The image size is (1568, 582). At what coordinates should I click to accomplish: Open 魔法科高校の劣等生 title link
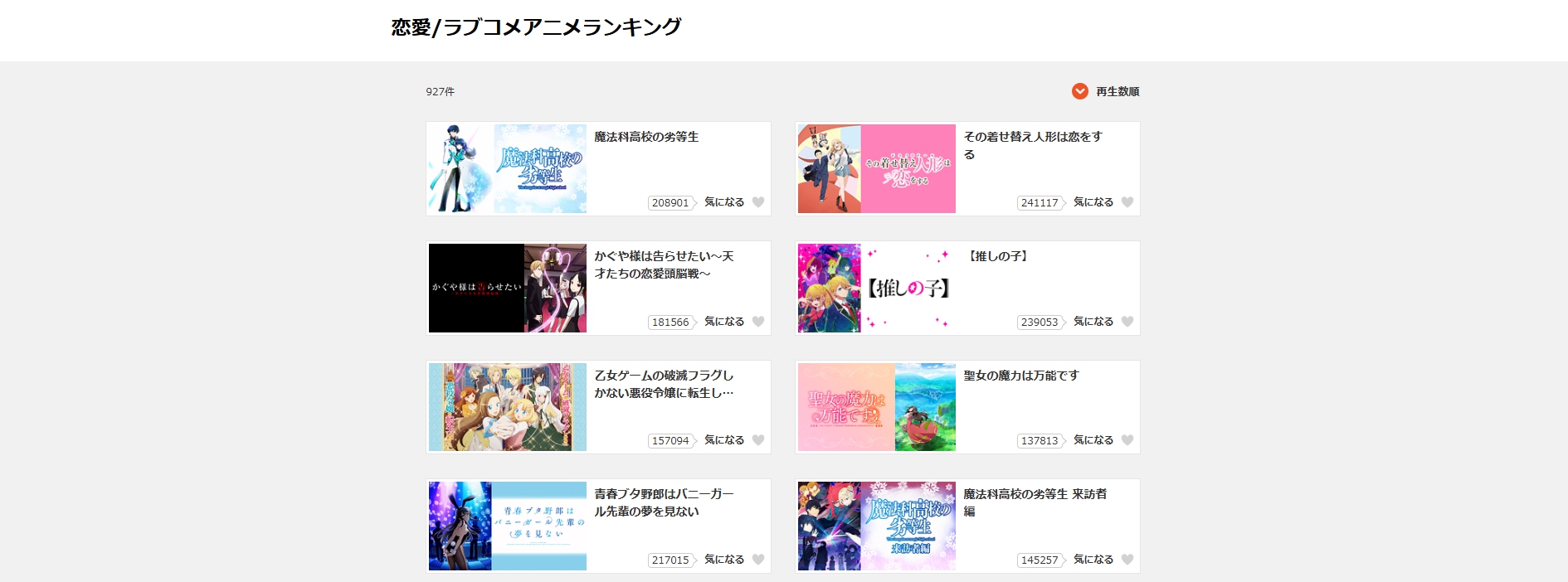646,137
